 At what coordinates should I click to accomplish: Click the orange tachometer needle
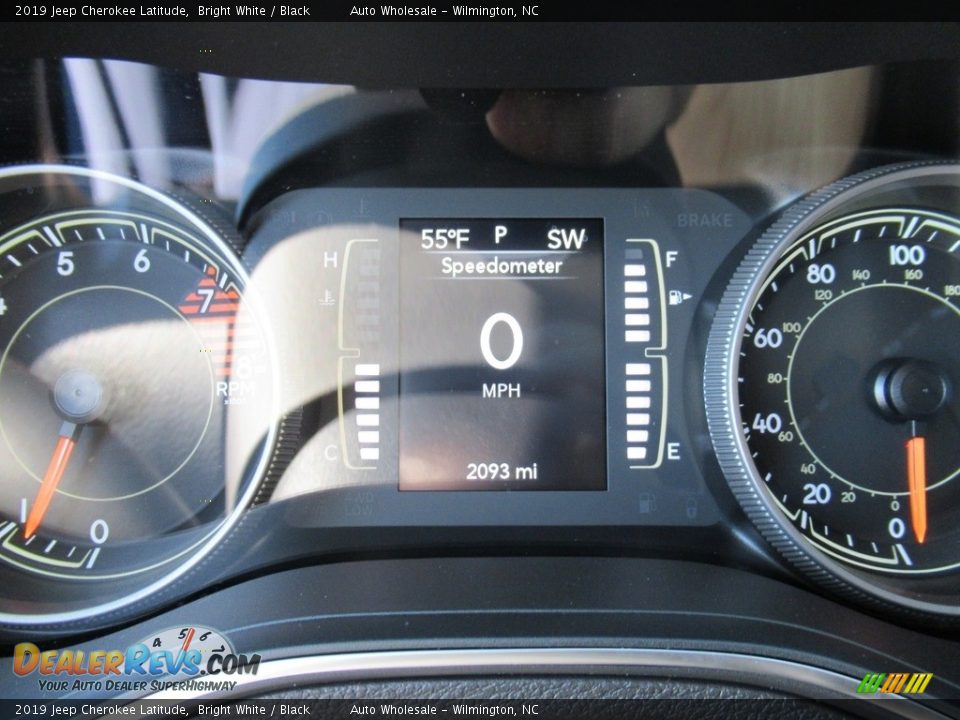coord(48,482)
